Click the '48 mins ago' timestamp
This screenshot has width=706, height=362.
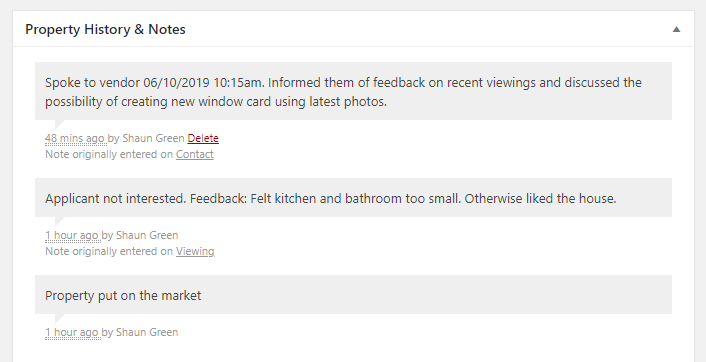pyautogui.click(x=75, y=138)
